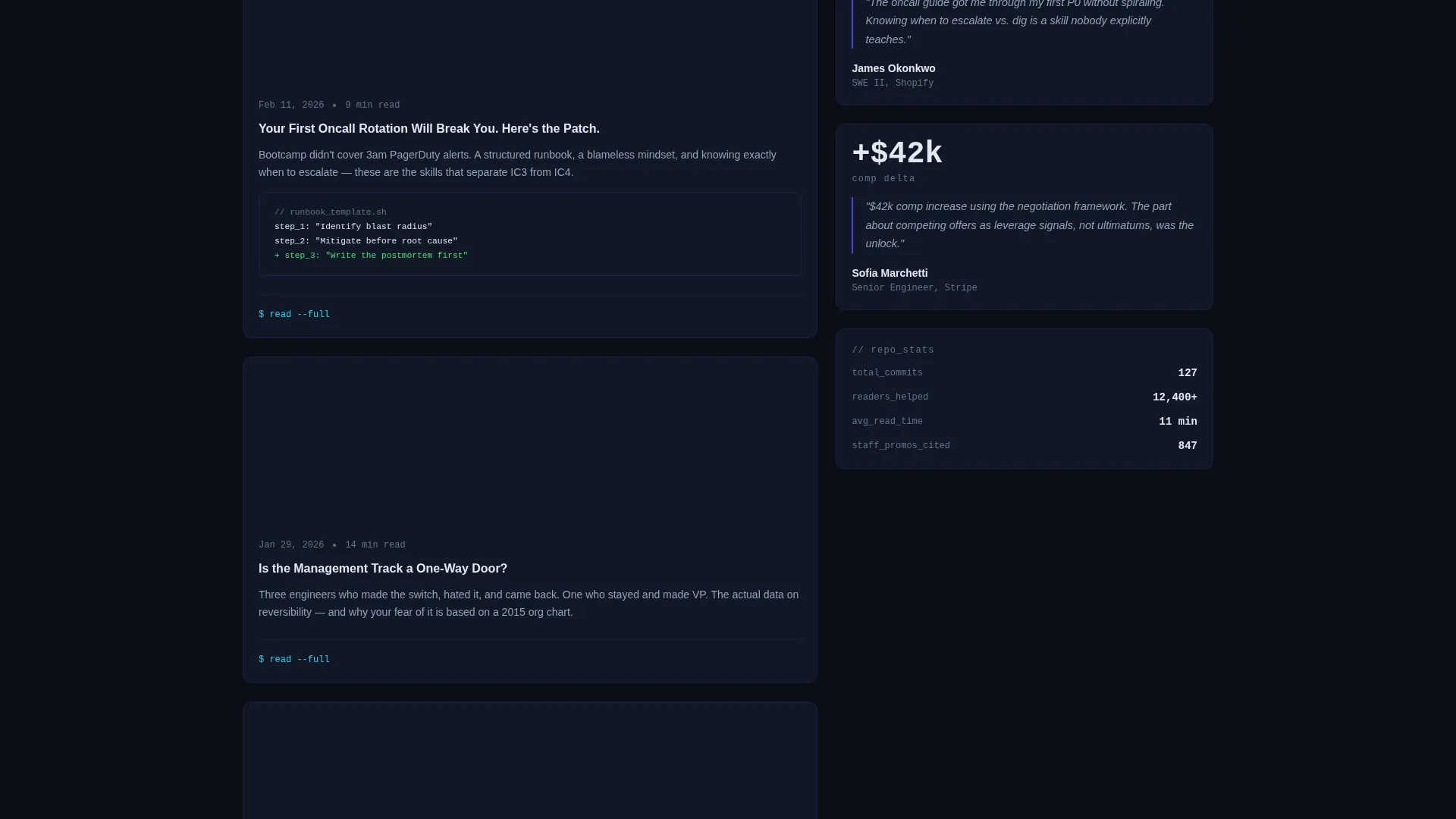The width and height of the screenshot is (1456, 819).
Task: Click the '12,400+' readers value
Action: point(1175,397)
